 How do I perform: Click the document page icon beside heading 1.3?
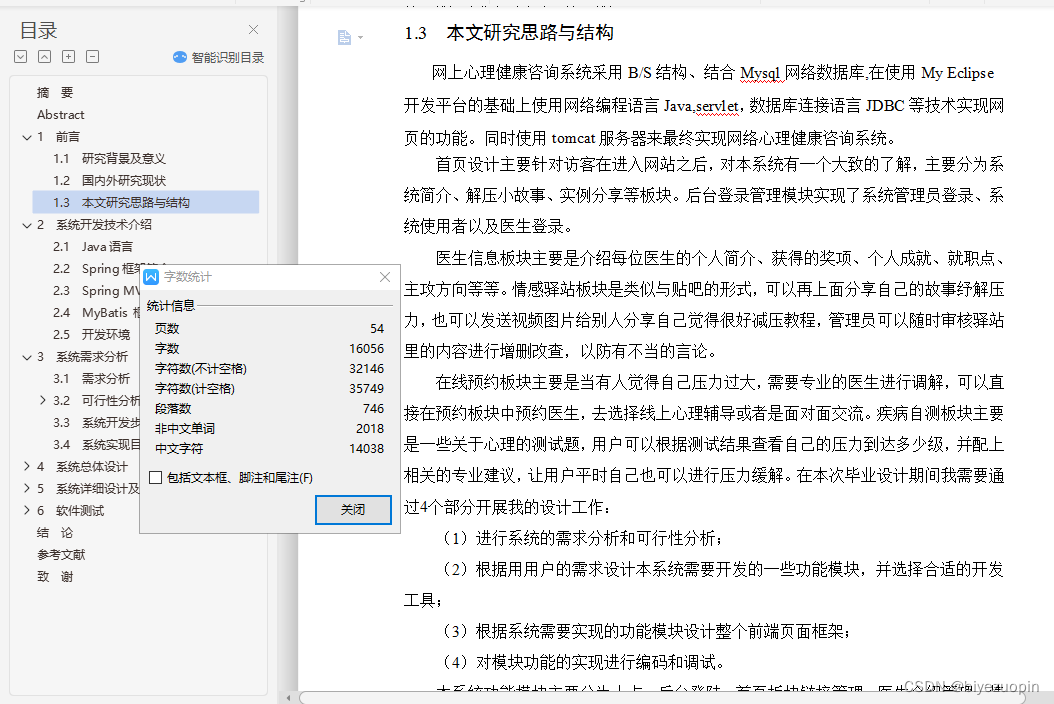point(344,37)
